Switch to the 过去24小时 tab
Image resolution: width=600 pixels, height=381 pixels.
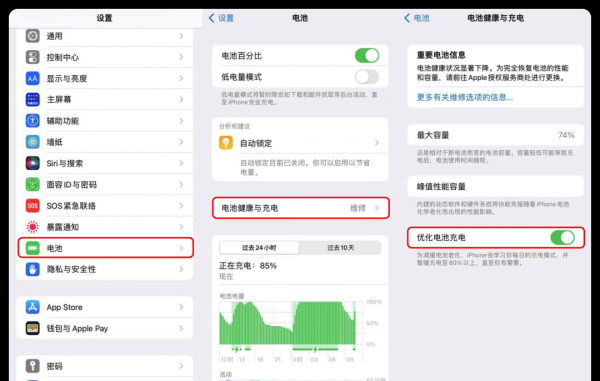259,248
